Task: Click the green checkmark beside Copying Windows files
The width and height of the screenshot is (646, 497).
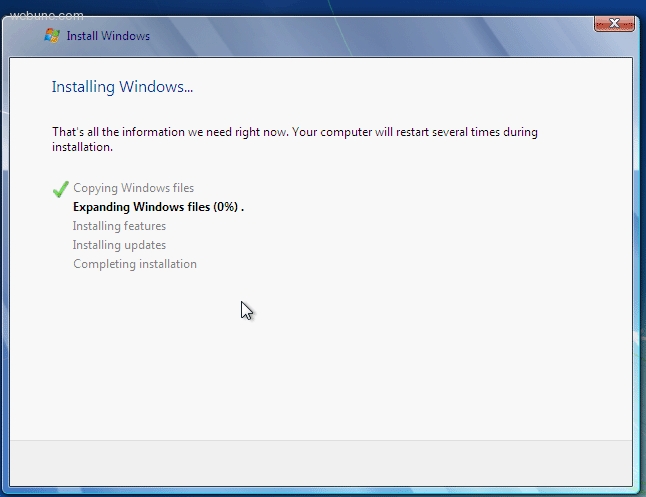Action: (61, 189)
